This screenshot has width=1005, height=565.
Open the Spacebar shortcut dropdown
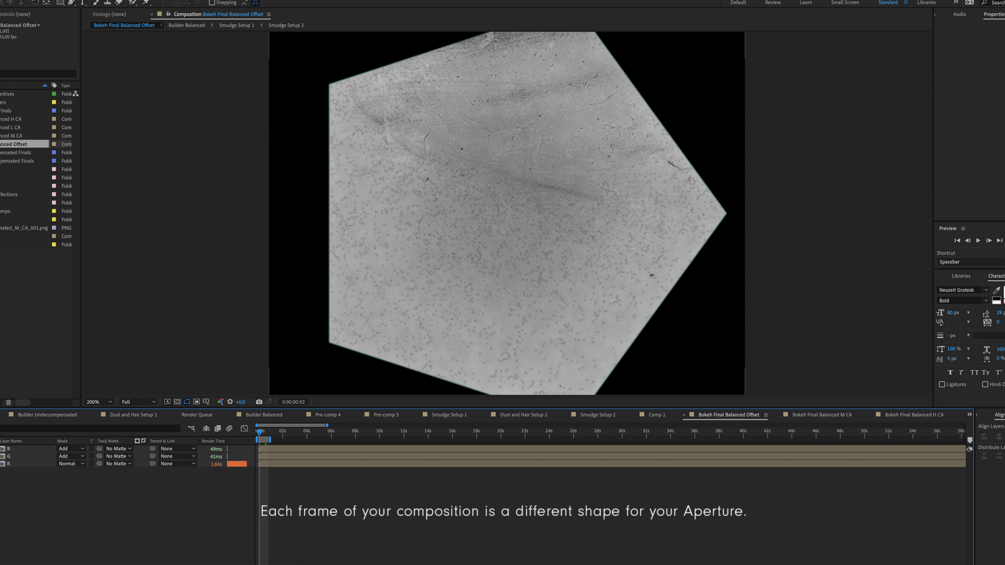coord(970,262)
